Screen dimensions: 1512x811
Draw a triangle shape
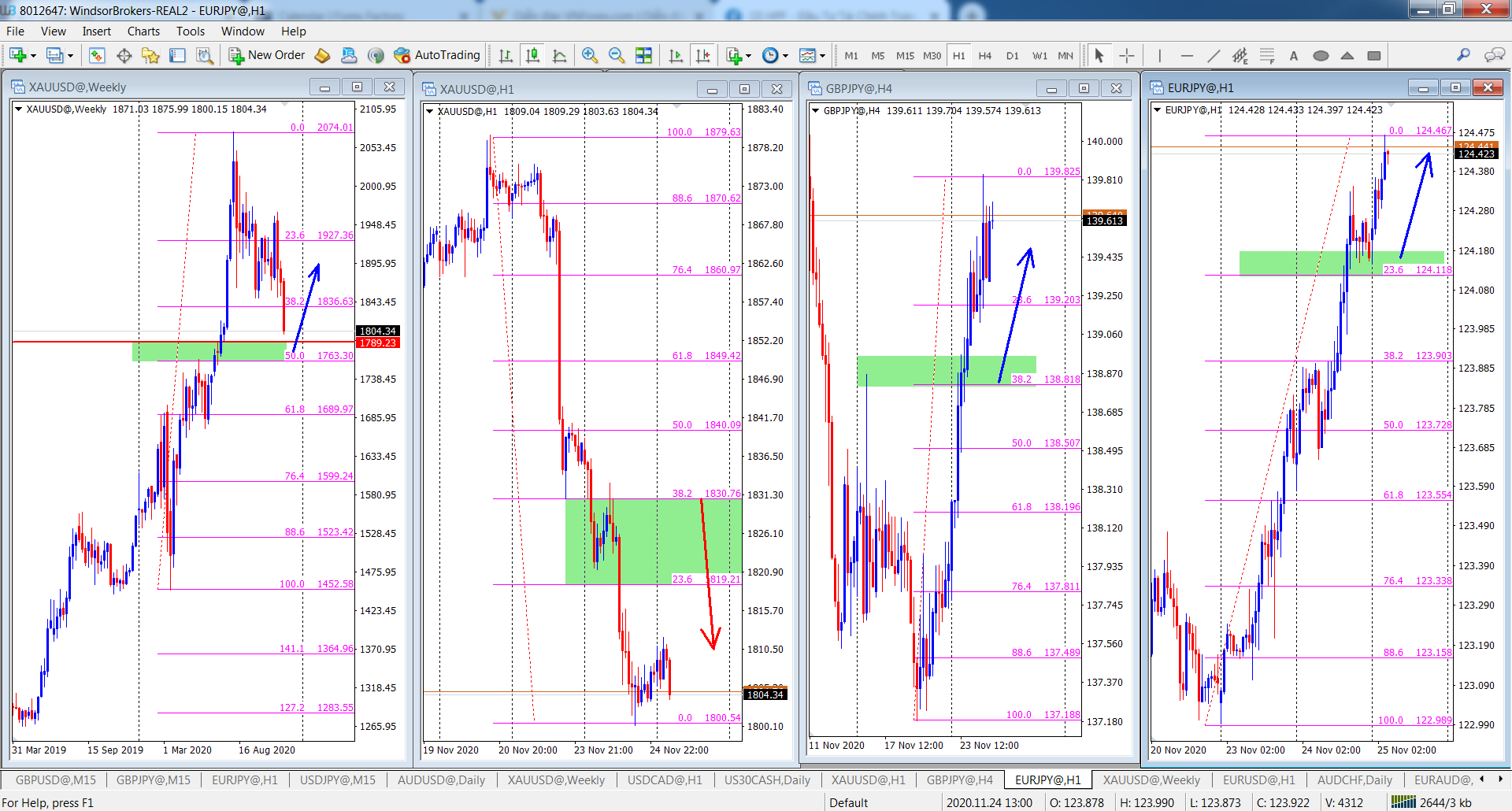[x=1347, y=55]
